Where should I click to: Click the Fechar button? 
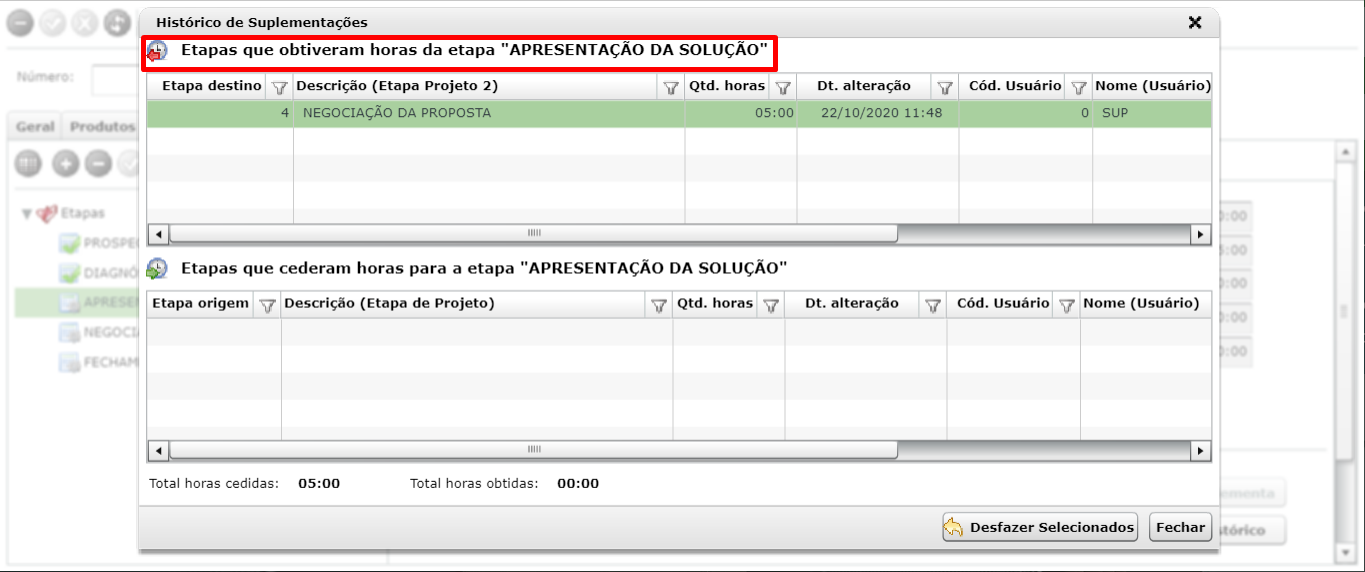tap(1181, 527)
